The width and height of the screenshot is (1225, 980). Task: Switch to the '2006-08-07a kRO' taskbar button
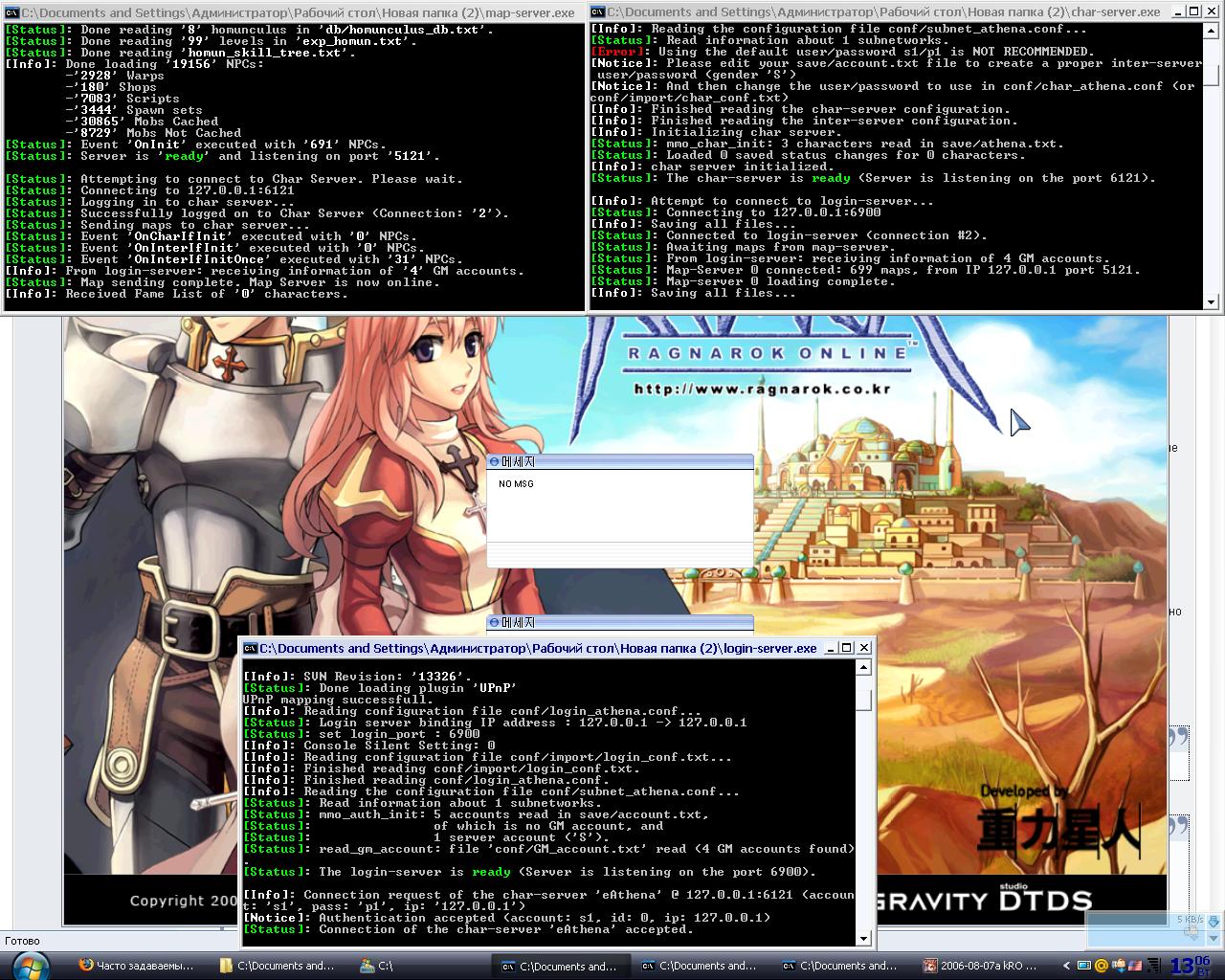(x=981, y=966)
